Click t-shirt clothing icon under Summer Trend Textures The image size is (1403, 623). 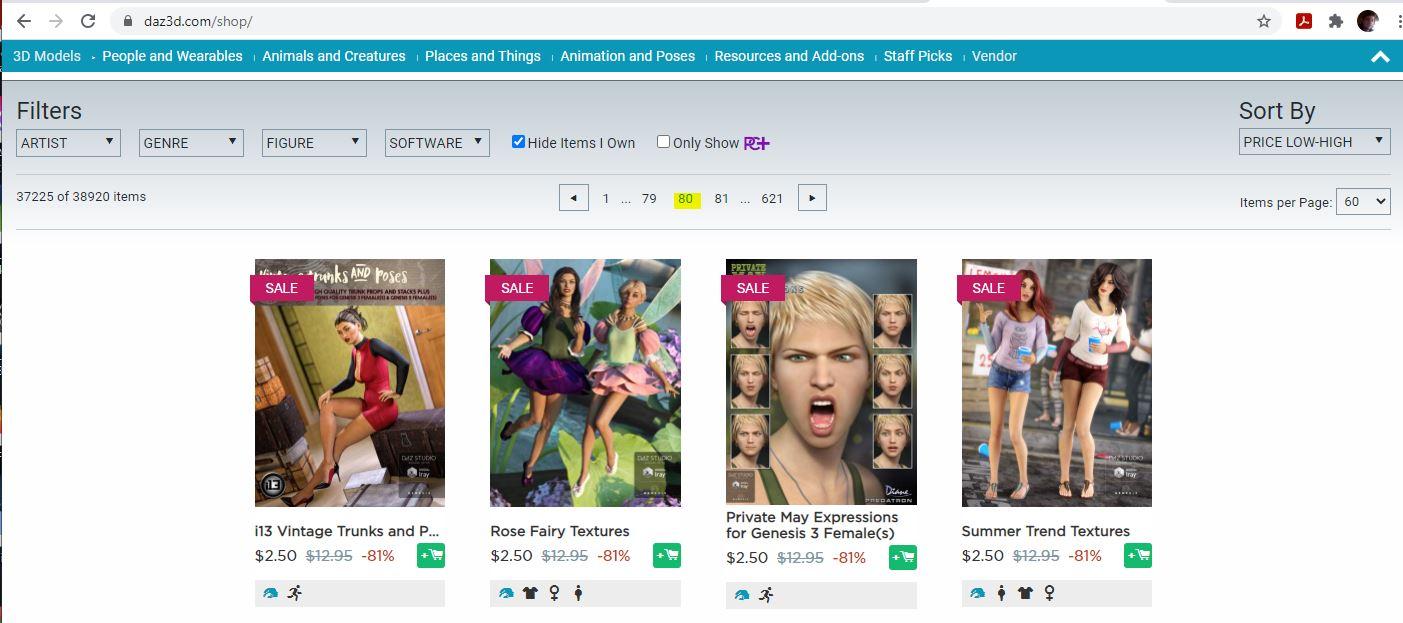[1025, 593]
